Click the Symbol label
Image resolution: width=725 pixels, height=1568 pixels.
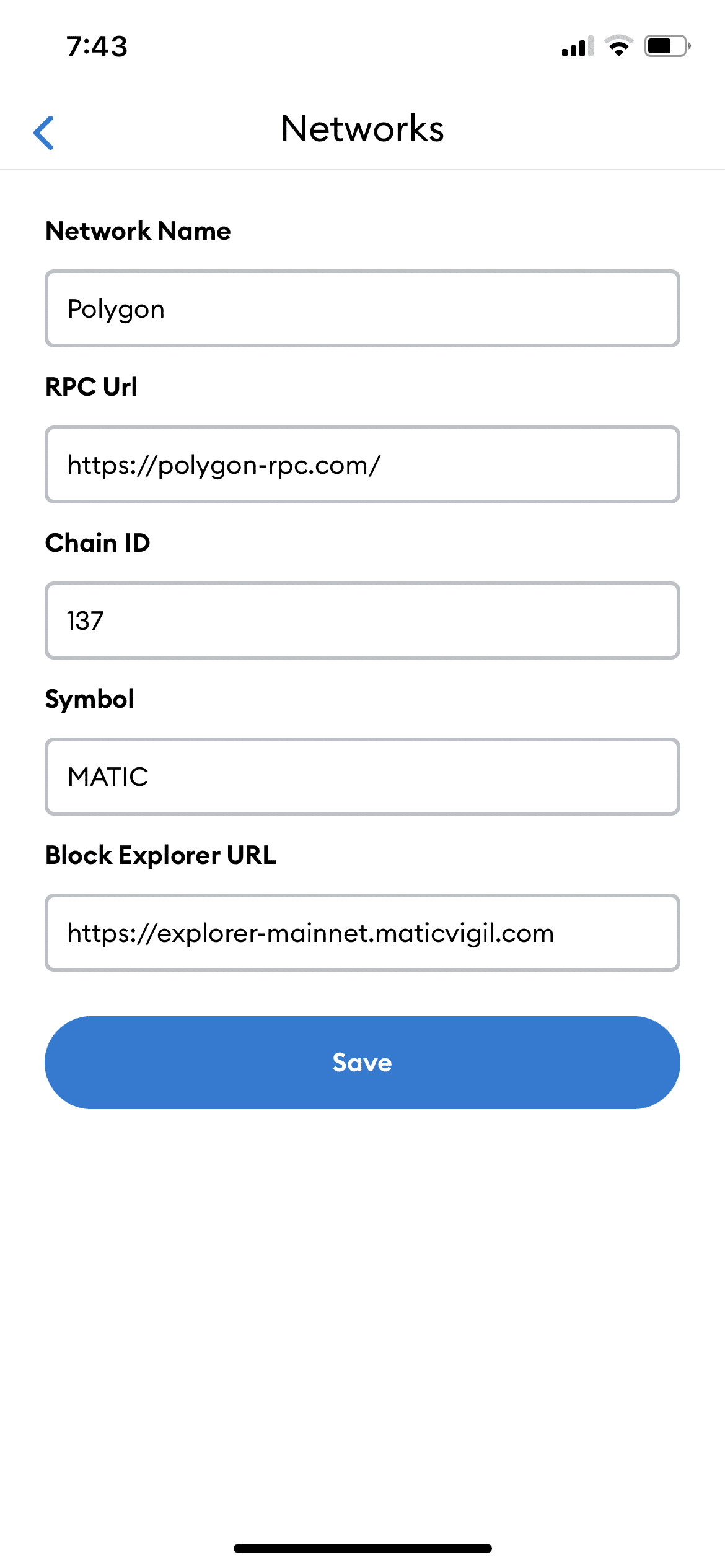(x=90, y=699)
